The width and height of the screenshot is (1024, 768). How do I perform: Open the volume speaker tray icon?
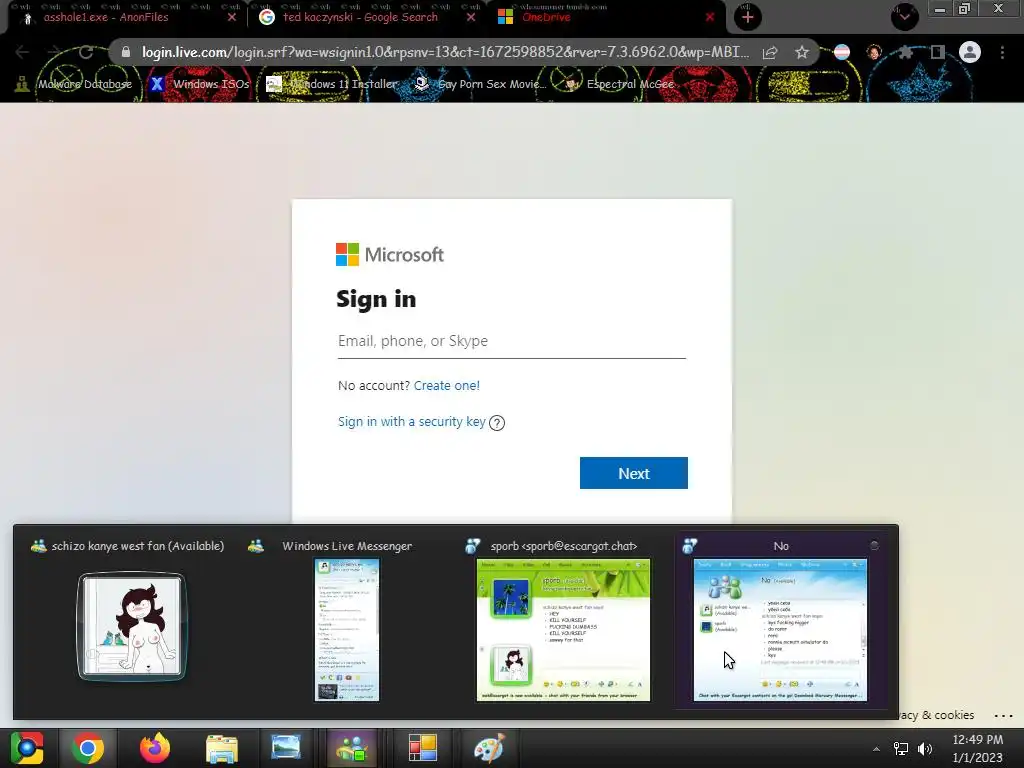coord(925,749)
